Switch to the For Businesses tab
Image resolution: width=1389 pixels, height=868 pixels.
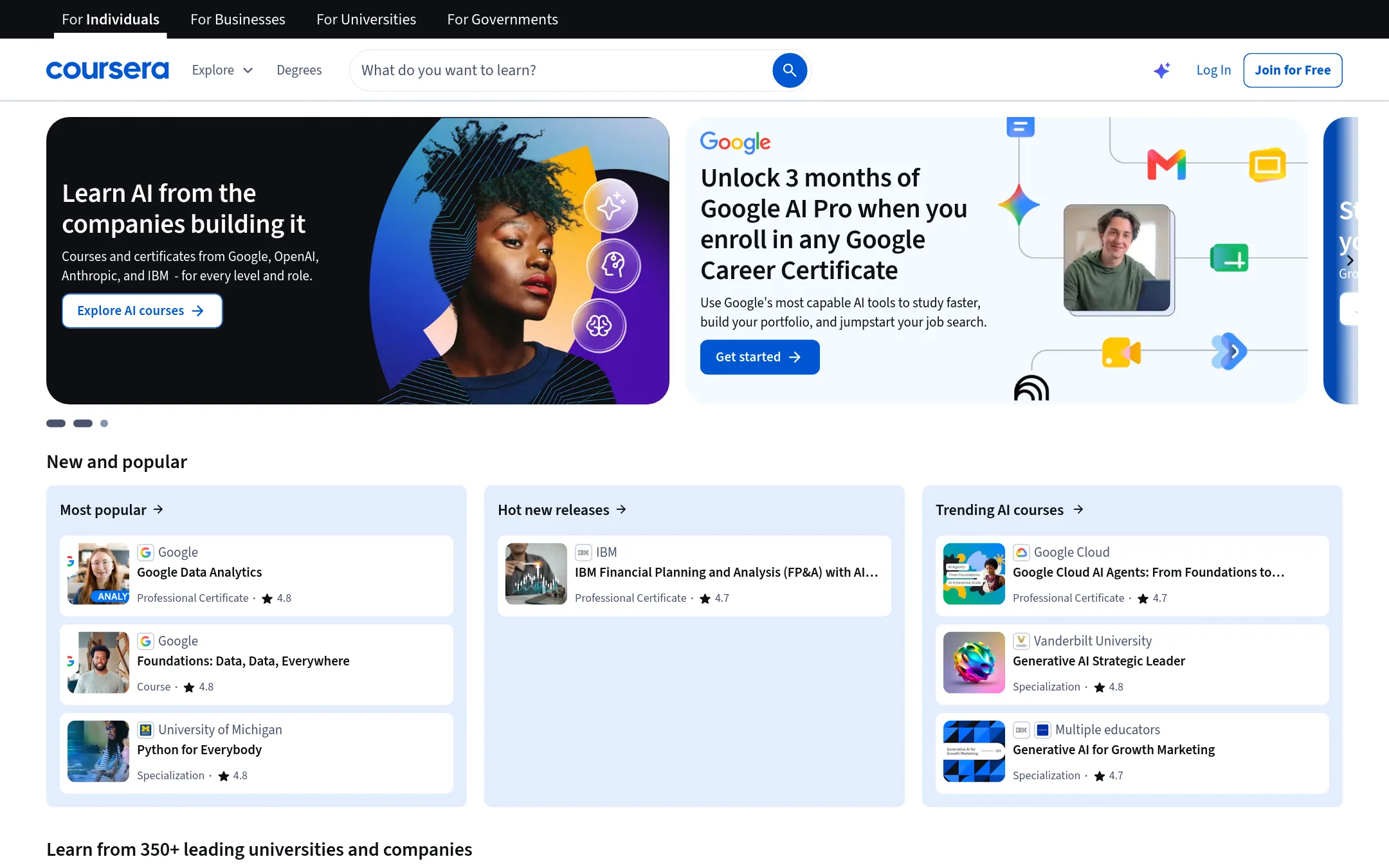pyautogui.click(x=238, y=19)
